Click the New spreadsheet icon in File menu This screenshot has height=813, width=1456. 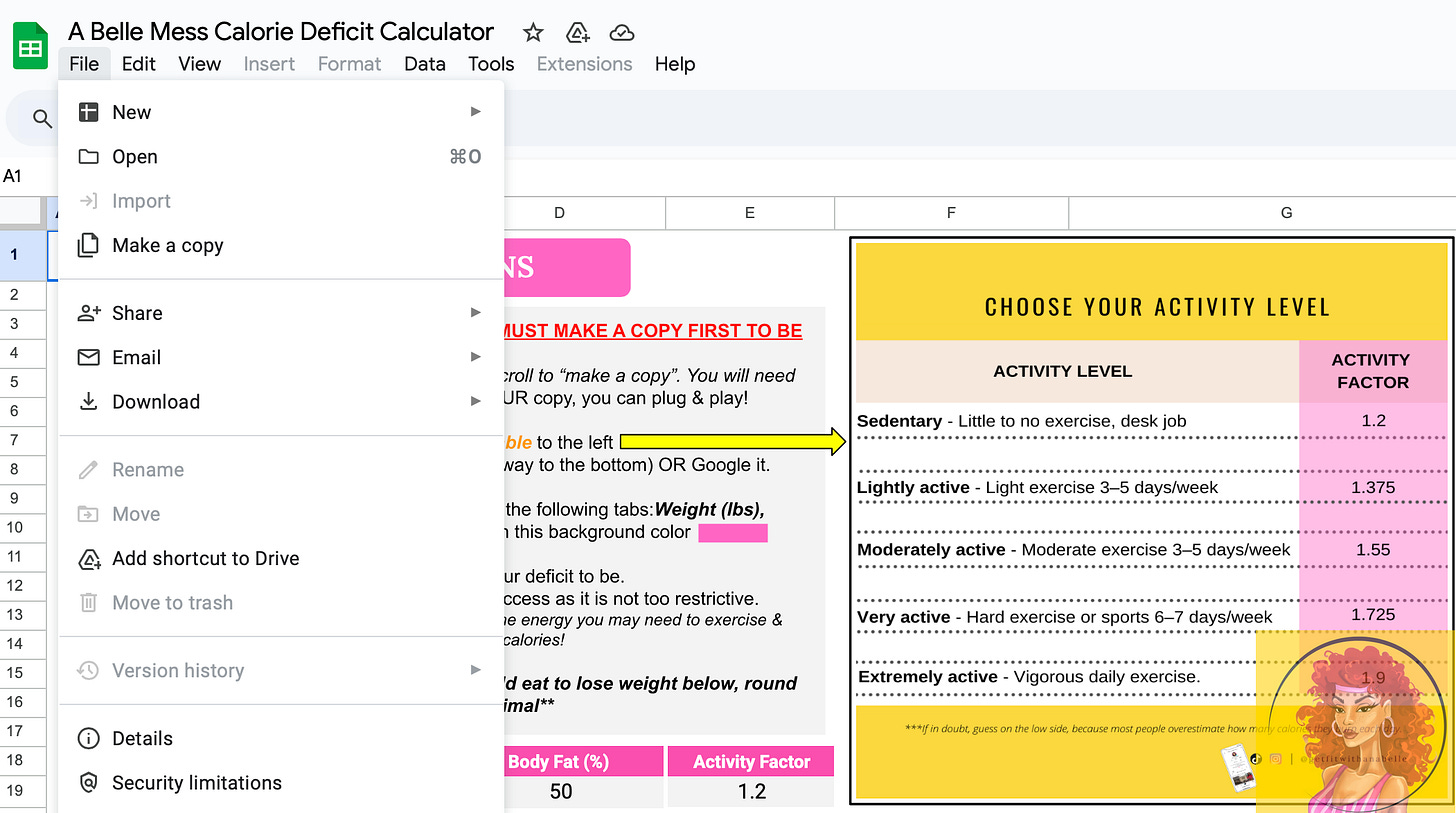[x=88, y=112]
